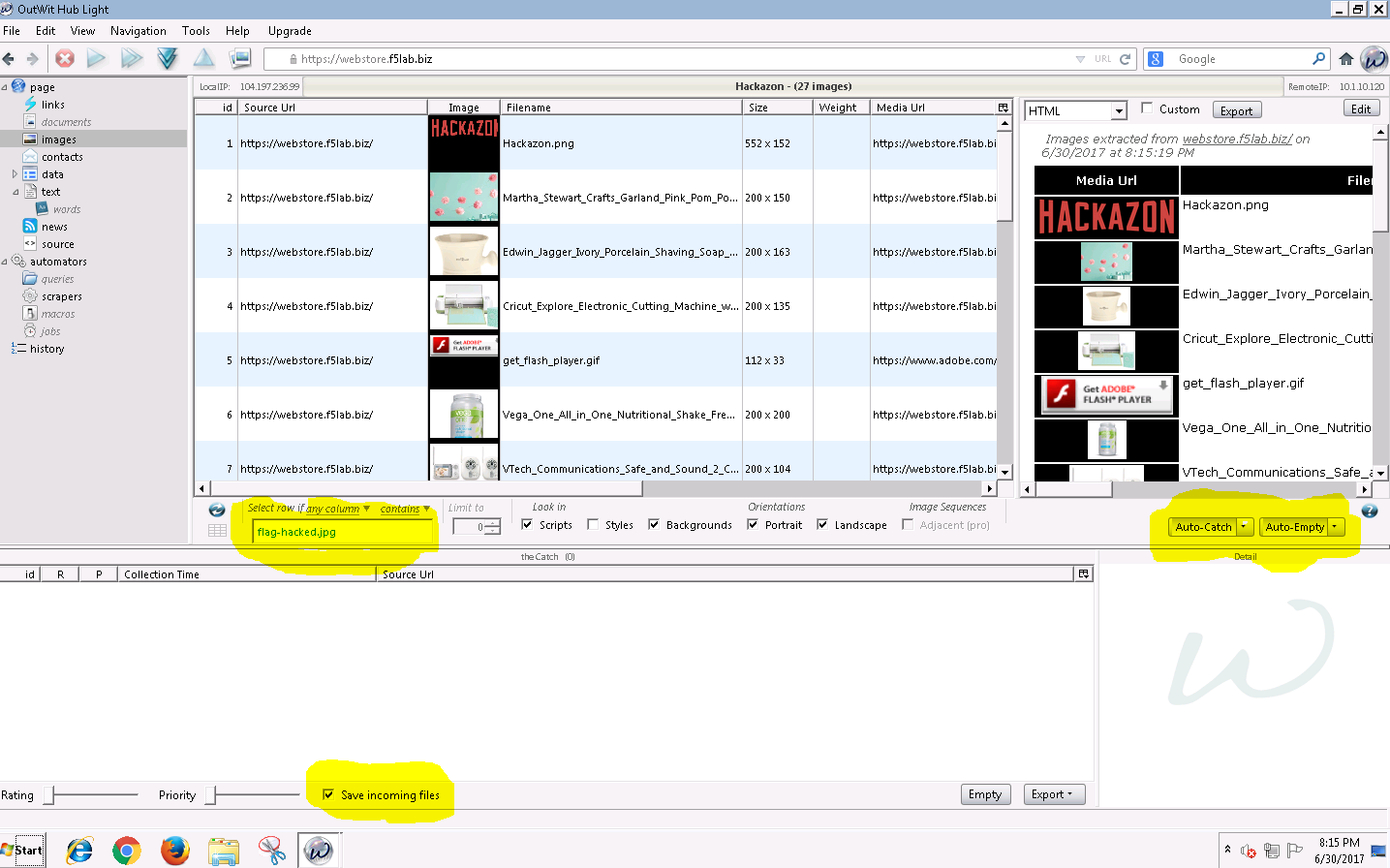Screen dimensions: 1390x868
Task: Click the reload icon in URL bar
Action: [1125, 59]
